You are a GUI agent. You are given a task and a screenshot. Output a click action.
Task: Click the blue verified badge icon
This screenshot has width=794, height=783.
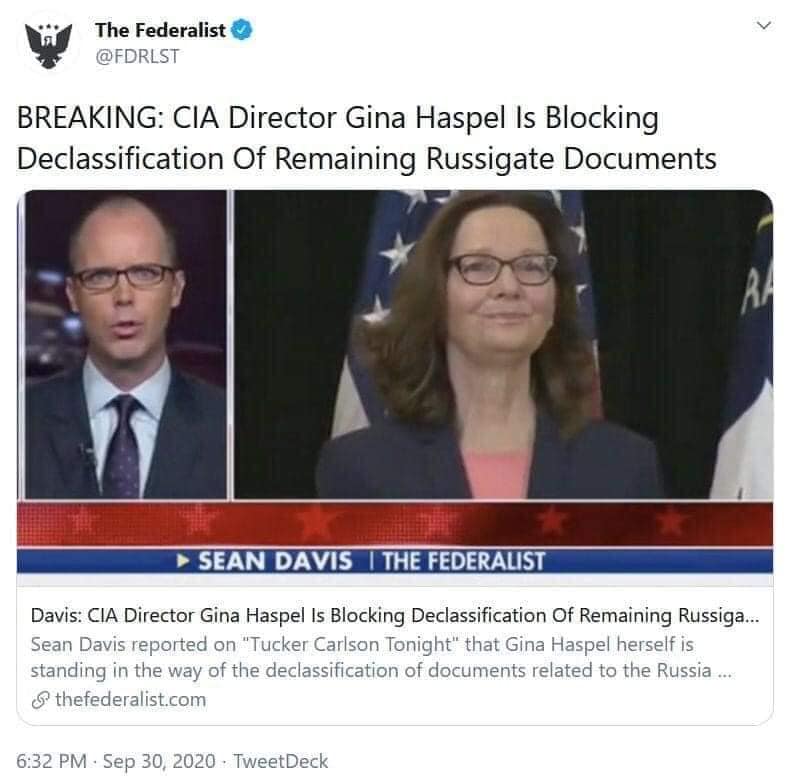click(x=242, y=29)
